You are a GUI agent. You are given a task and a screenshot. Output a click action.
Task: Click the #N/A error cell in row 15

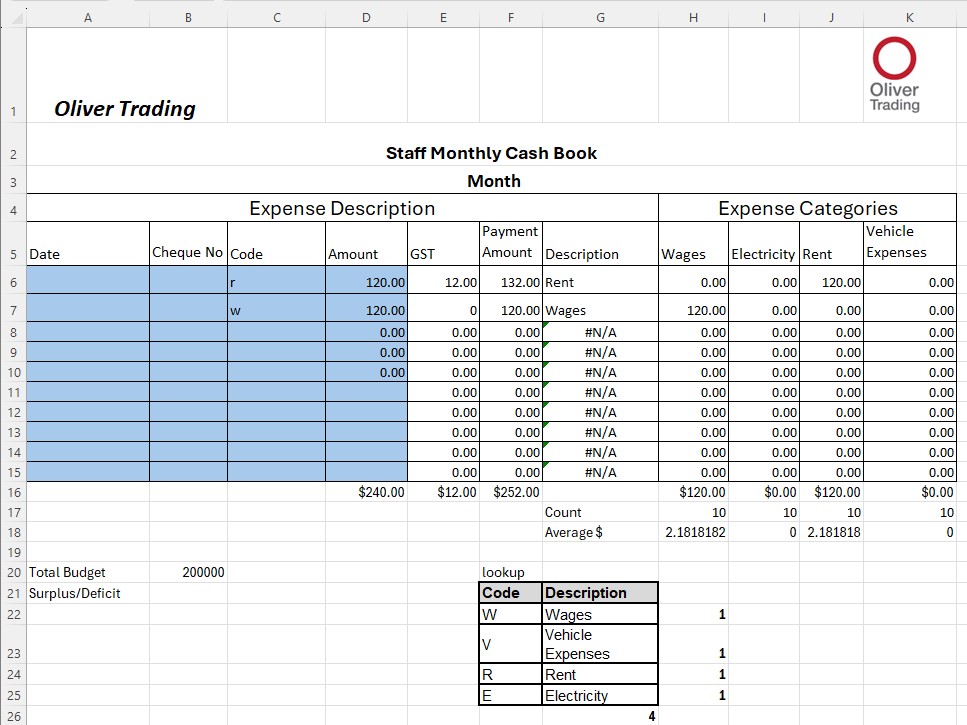tap(600, 472)
